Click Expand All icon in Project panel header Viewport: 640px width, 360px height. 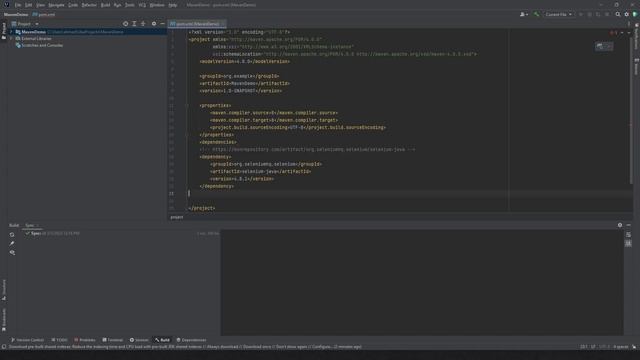coord(134,24)
